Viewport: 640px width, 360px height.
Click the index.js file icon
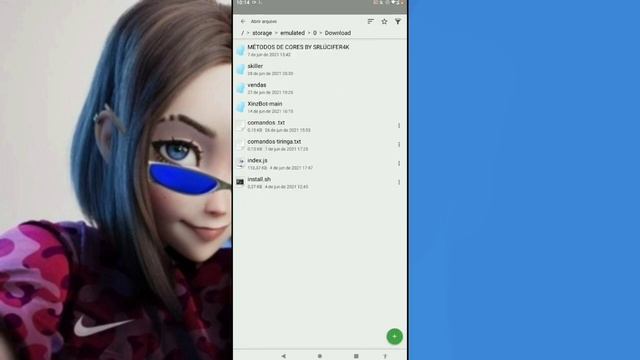pos(240,163)
